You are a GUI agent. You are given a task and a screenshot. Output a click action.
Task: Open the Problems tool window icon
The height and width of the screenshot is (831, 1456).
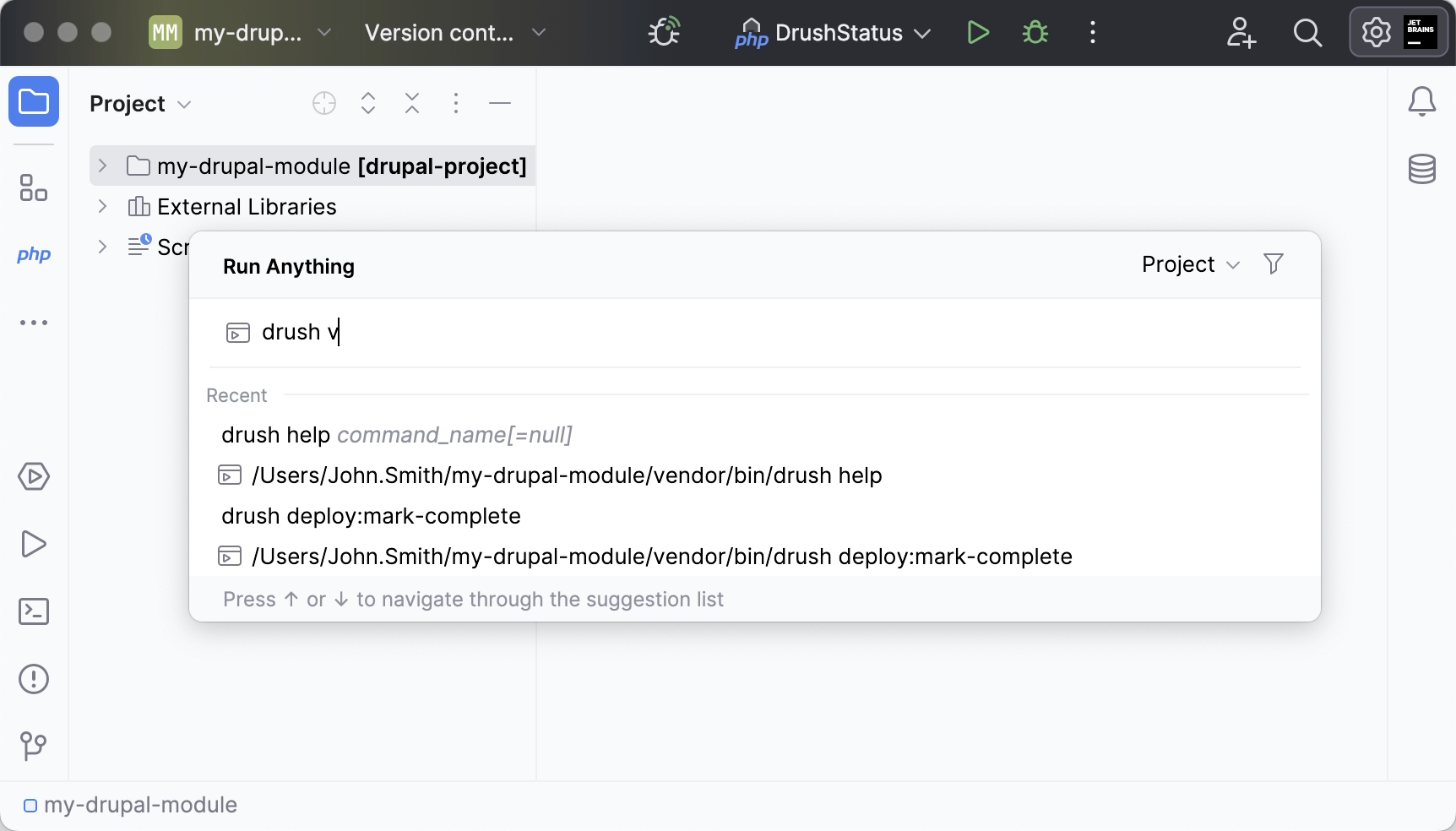[34, 679]
